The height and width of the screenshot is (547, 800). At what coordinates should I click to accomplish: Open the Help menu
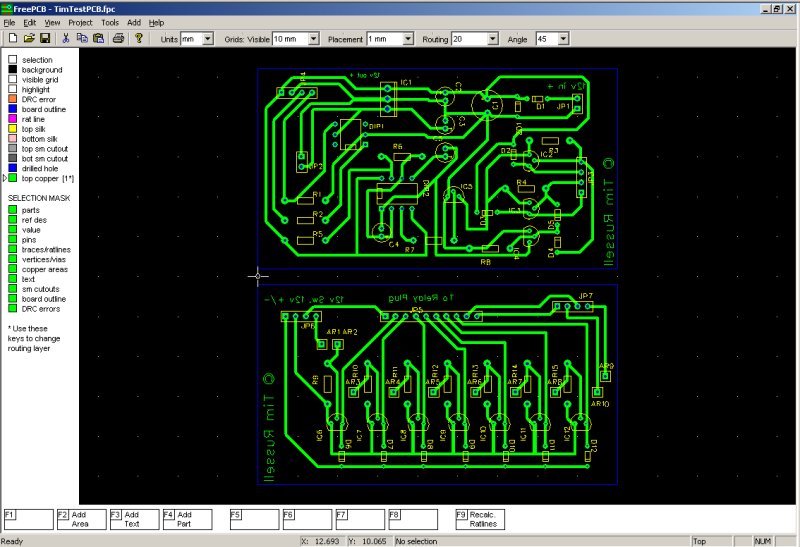[156, 22]
